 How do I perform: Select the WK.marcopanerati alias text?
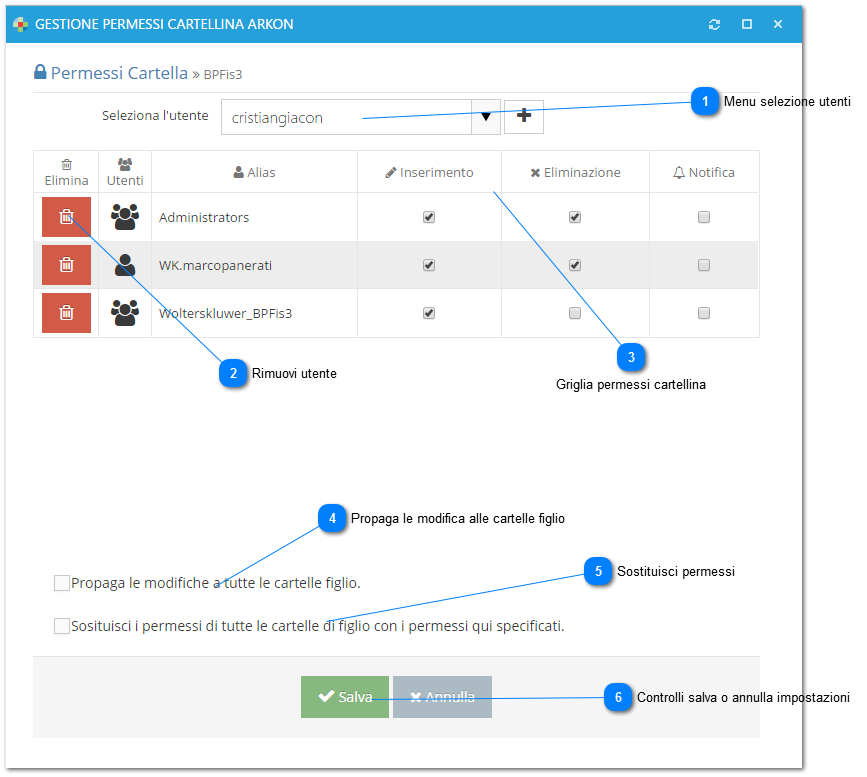tap(215, 265)
